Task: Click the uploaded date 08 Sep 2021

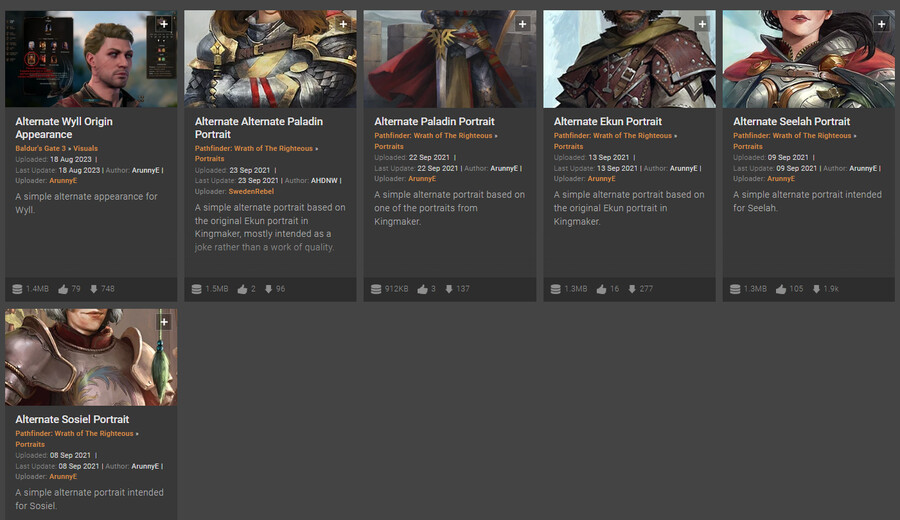Action: (70, 455)
